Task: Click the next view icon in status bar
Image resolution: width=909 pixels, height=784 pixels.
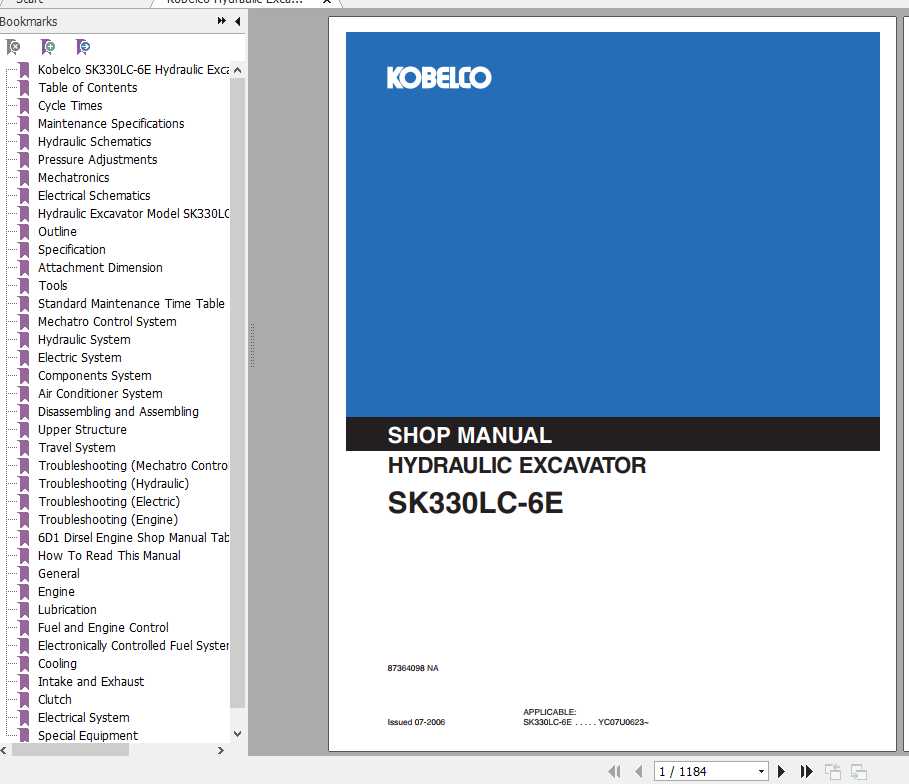Action: click(859, 772)
